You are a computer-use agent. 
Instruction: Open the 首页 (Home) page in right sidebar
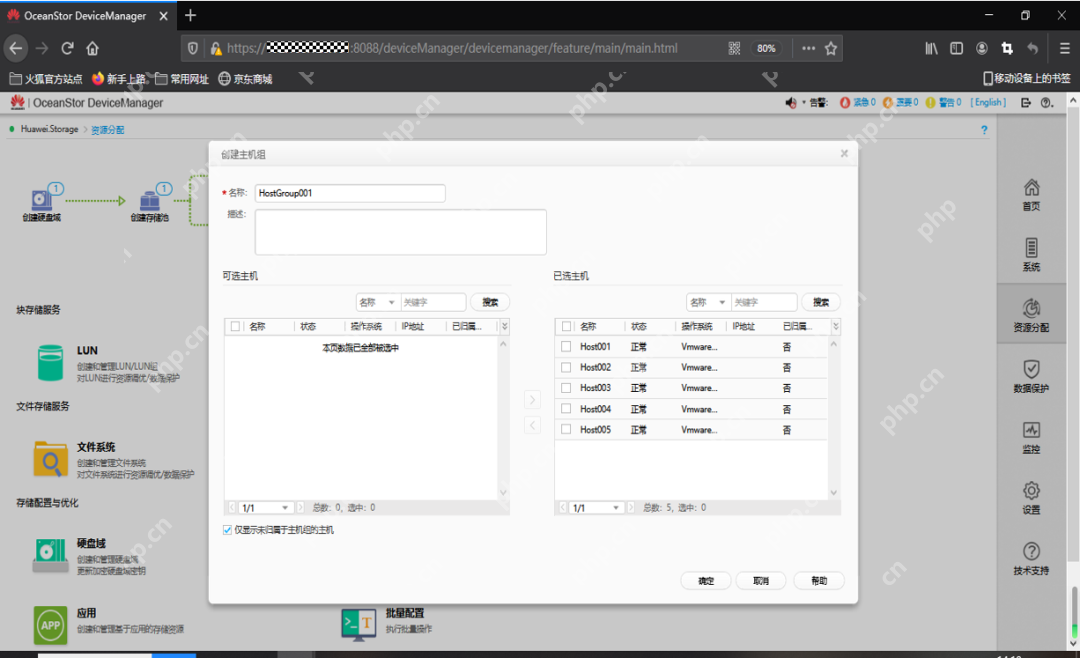click(1031, 192)
